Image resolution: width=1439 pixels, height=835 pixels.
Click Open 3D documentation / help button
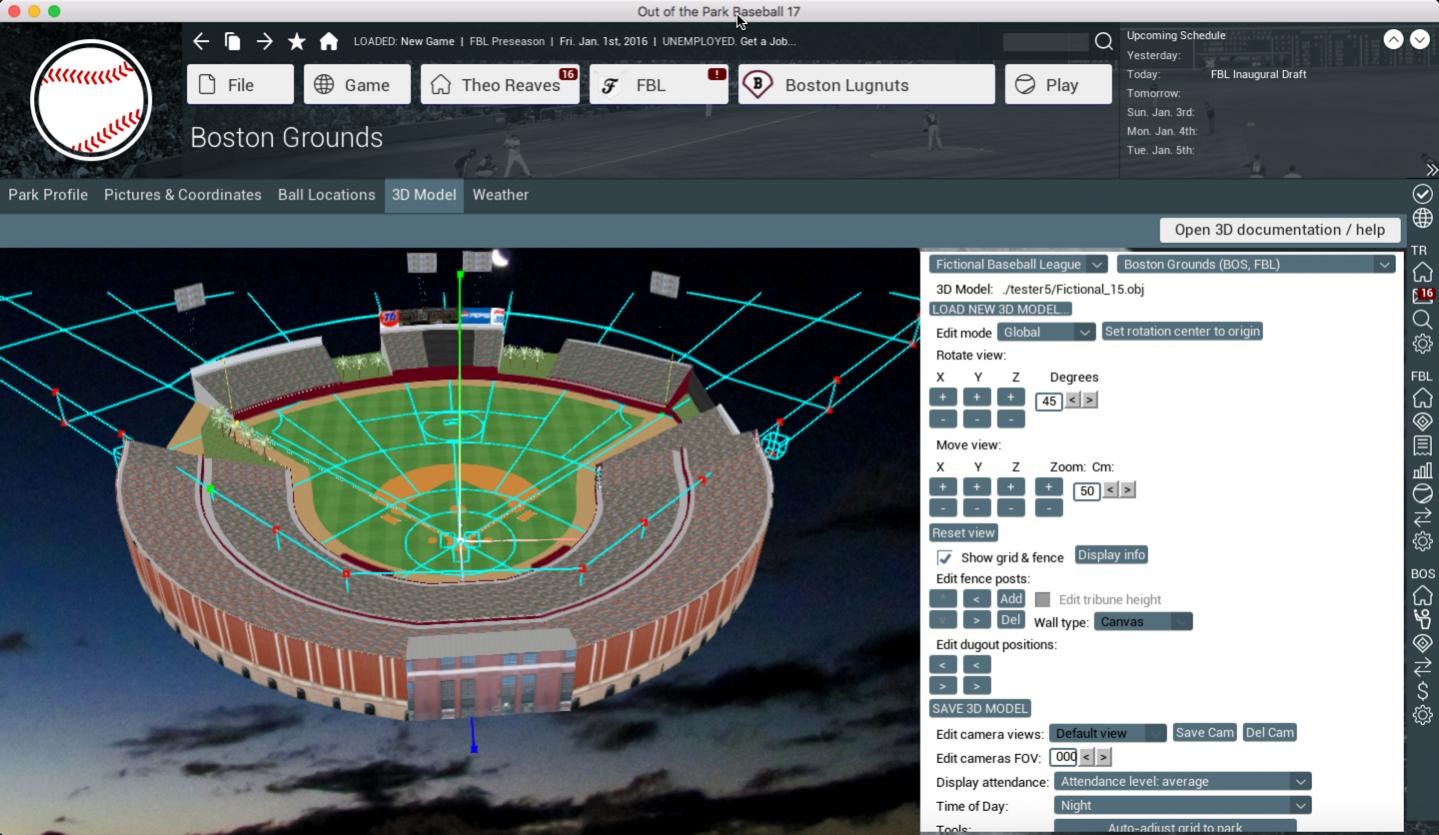1279,229
